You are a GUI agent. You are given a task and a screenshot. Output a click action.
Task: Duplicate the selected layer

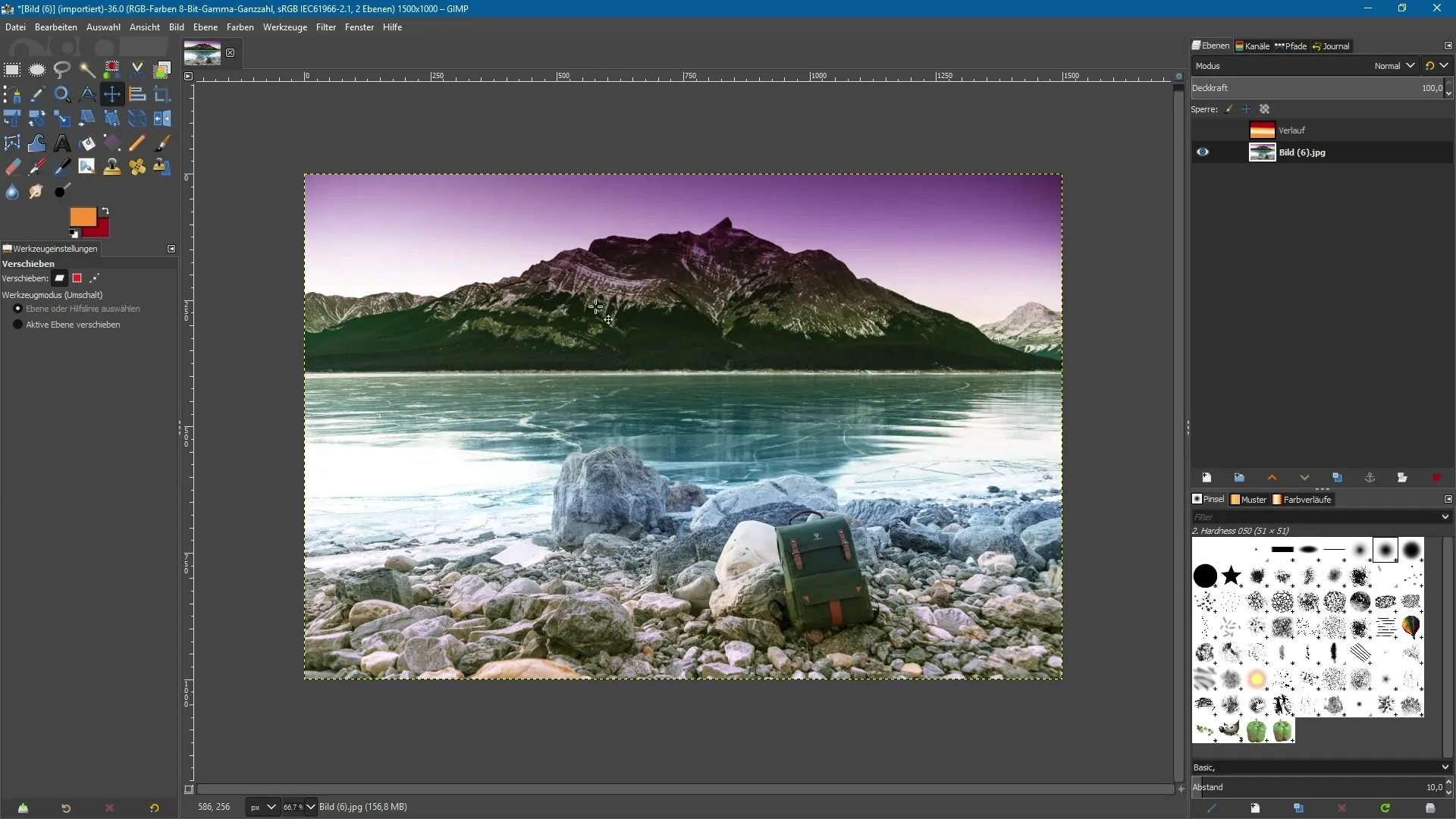1337,478
